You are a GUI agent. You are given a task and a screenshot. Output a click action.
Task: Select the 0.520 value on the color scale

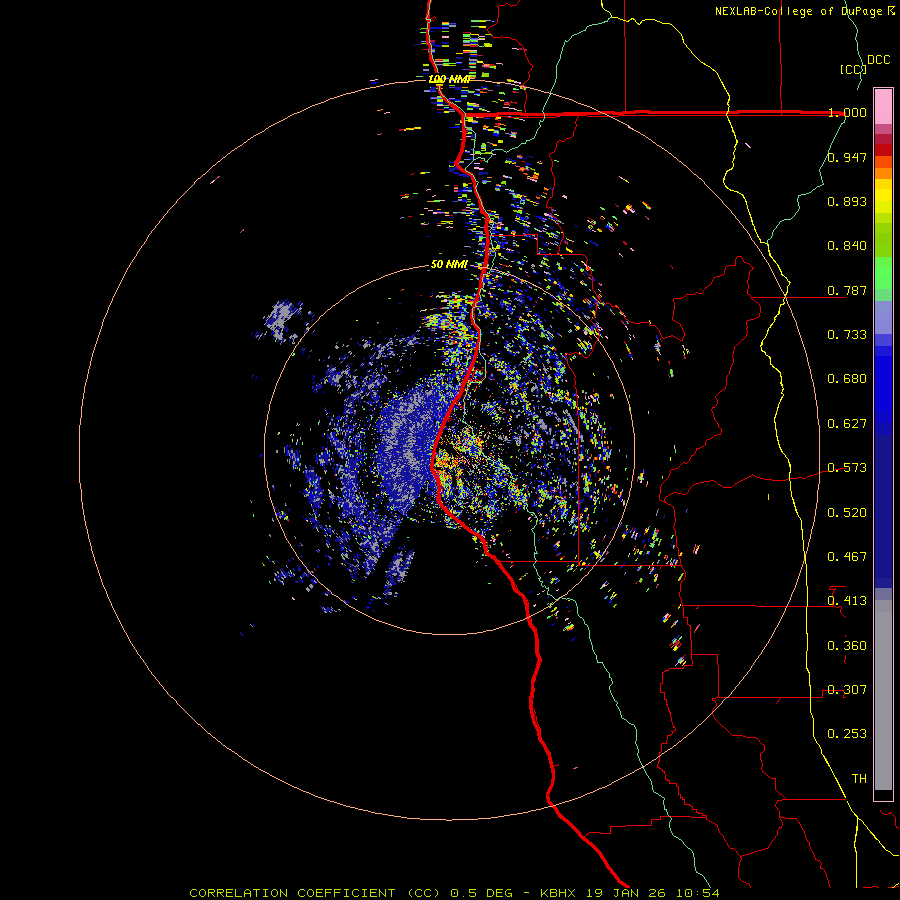point(847,513)
